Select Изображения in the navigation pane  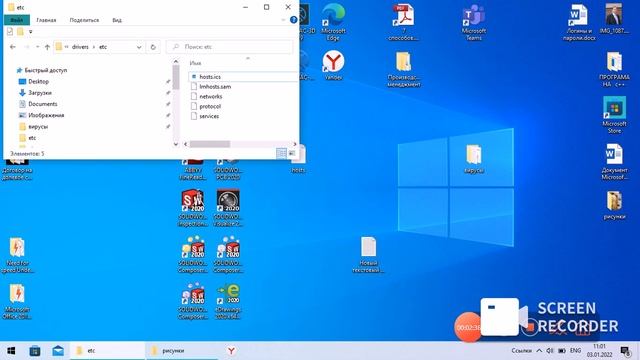click(46, 115)
